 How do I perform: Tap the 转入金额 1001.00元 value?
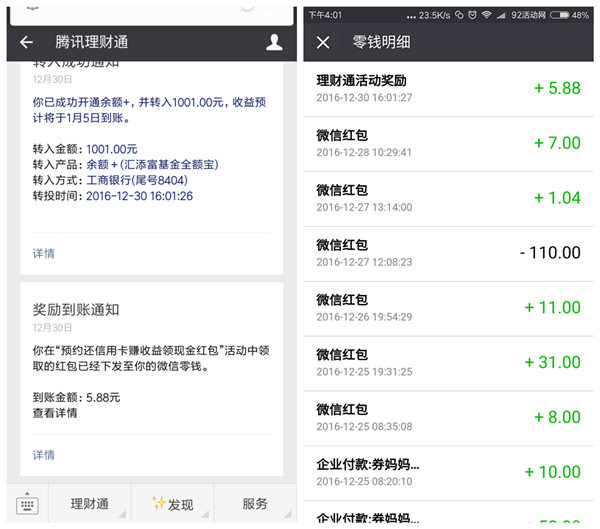click(112, 149)
